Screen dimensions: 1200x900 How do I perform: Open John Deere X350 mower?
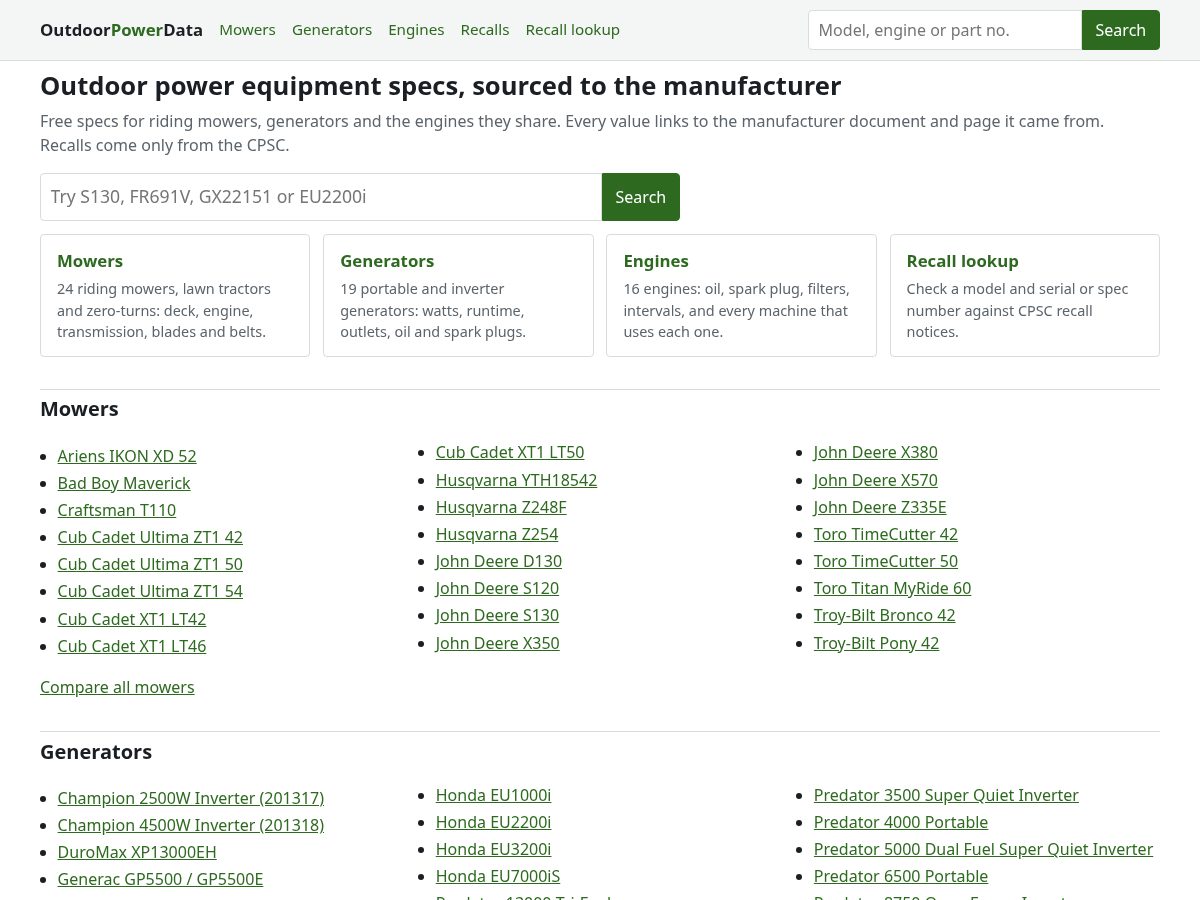click(498, 643)
